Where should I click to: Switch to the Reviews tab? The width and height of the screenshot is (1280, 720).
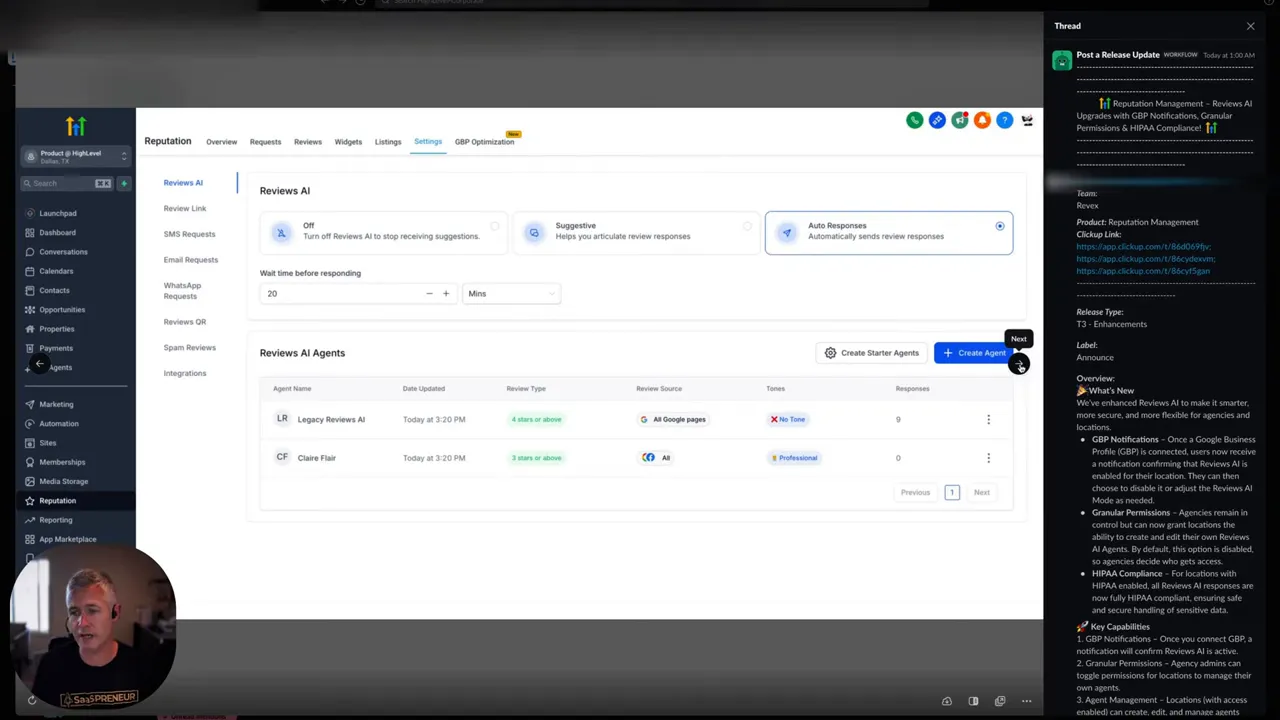308,142
